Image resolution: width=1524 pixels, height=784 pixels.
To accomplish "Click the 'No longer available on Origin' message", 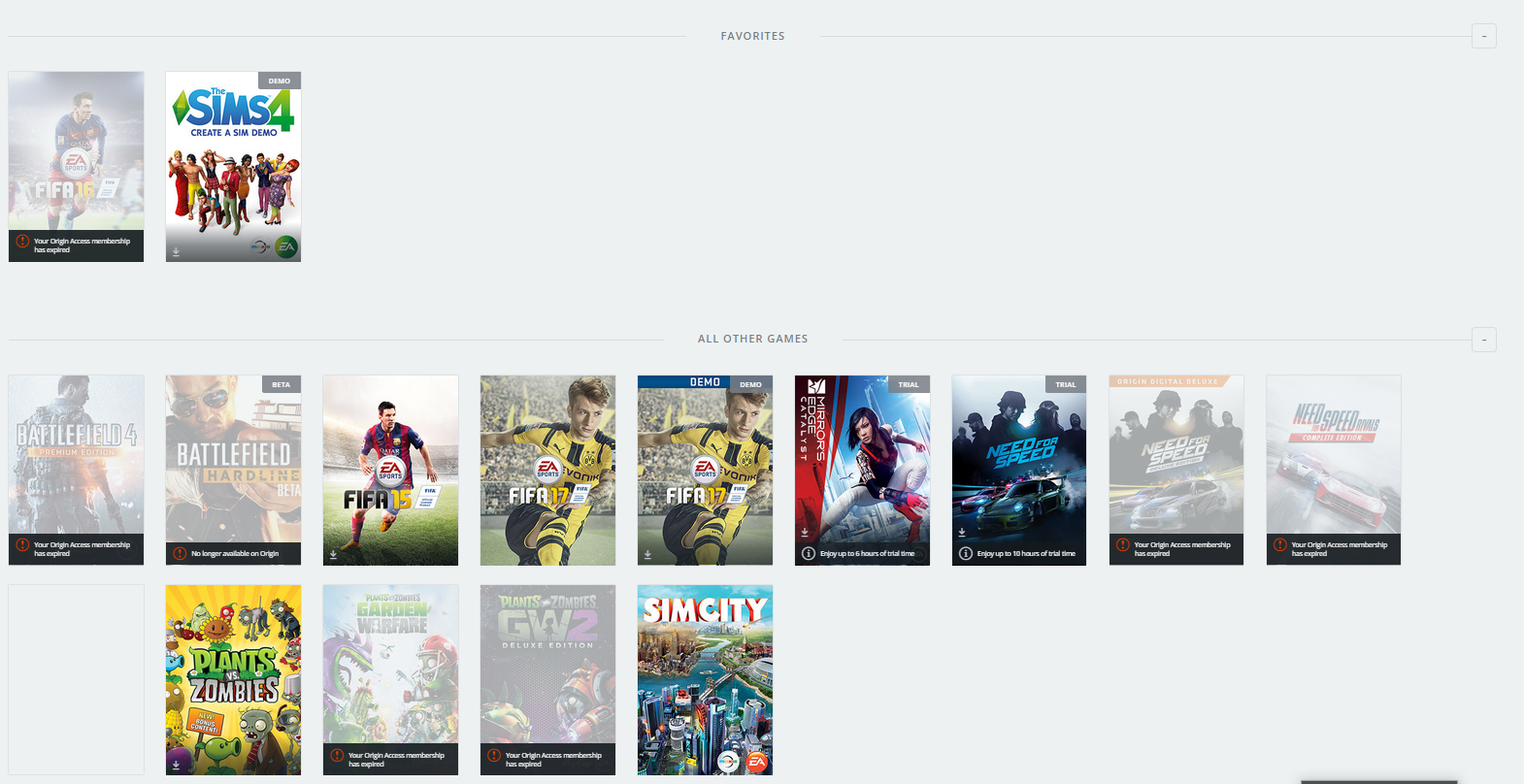I will pos(235,554).
